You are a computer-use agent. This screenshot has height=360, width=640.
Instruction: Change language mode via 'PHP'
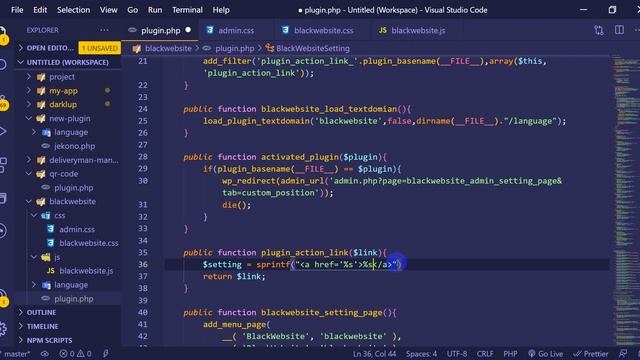click(510, 354)
